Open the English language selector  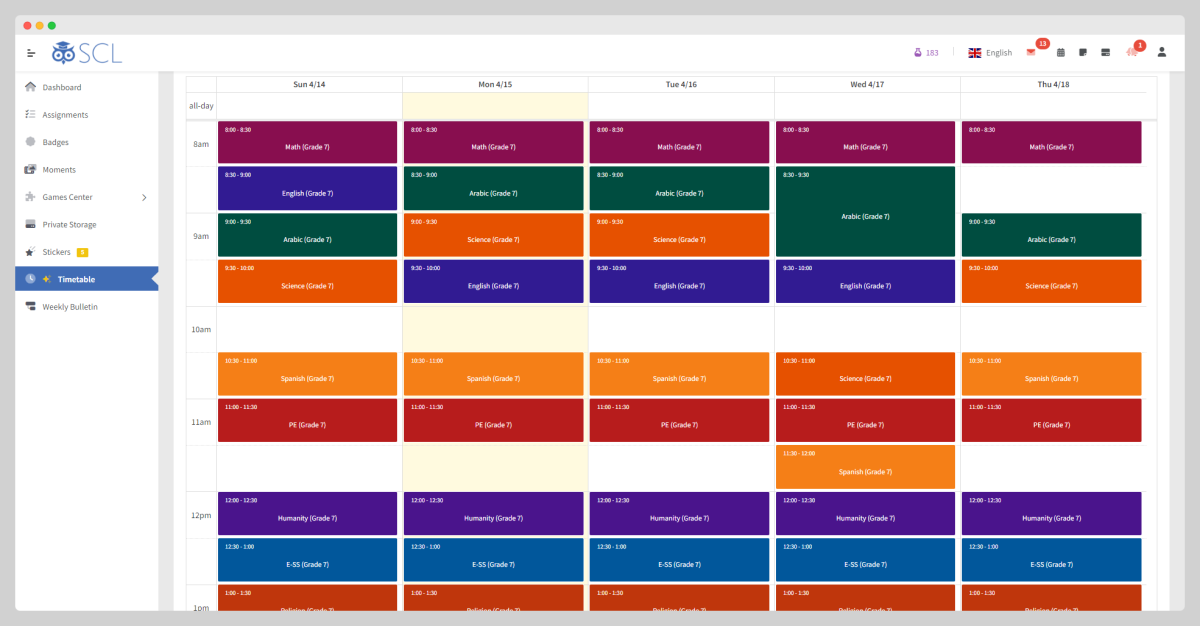coord(989,52)
